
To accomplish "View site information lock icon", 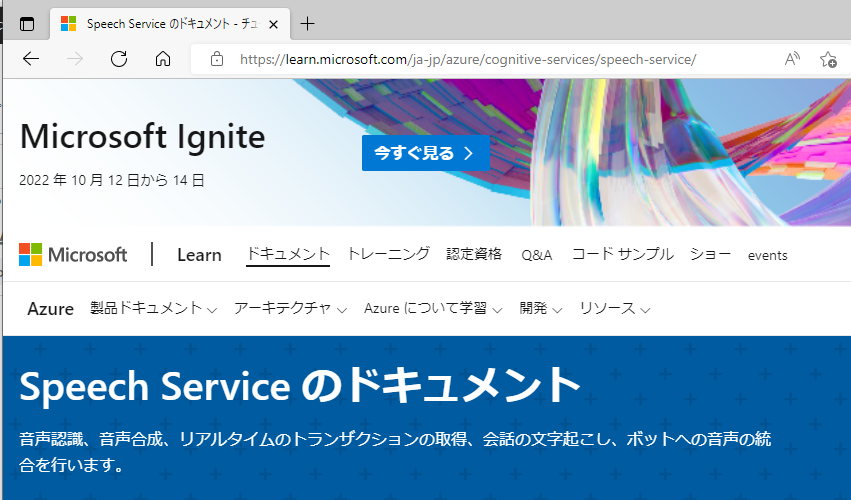I will 217,59.
